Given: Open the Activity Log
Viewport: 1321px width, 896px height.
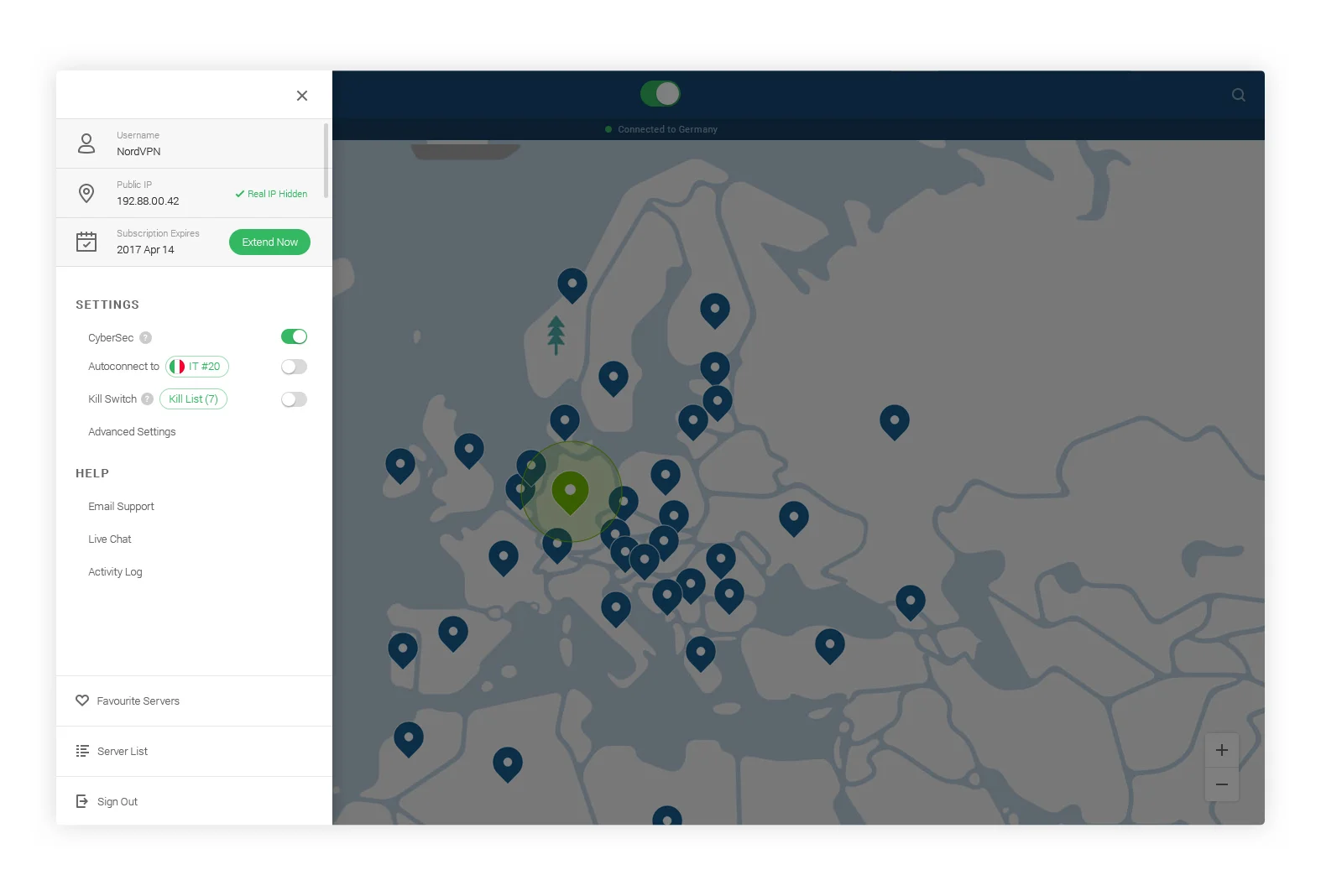Looking at the screenshot, I should pos(115,572).
